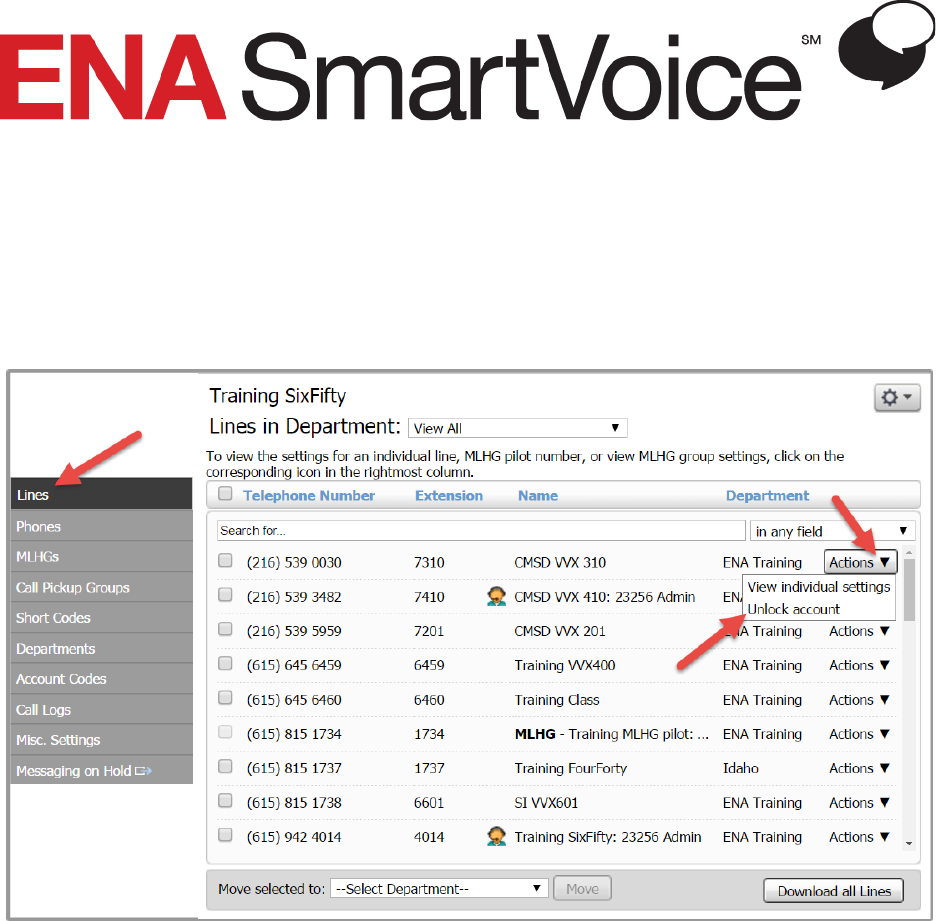Open Actions dropdown for SI VVX601
This screenshot has width=936, height=921.
860,803
